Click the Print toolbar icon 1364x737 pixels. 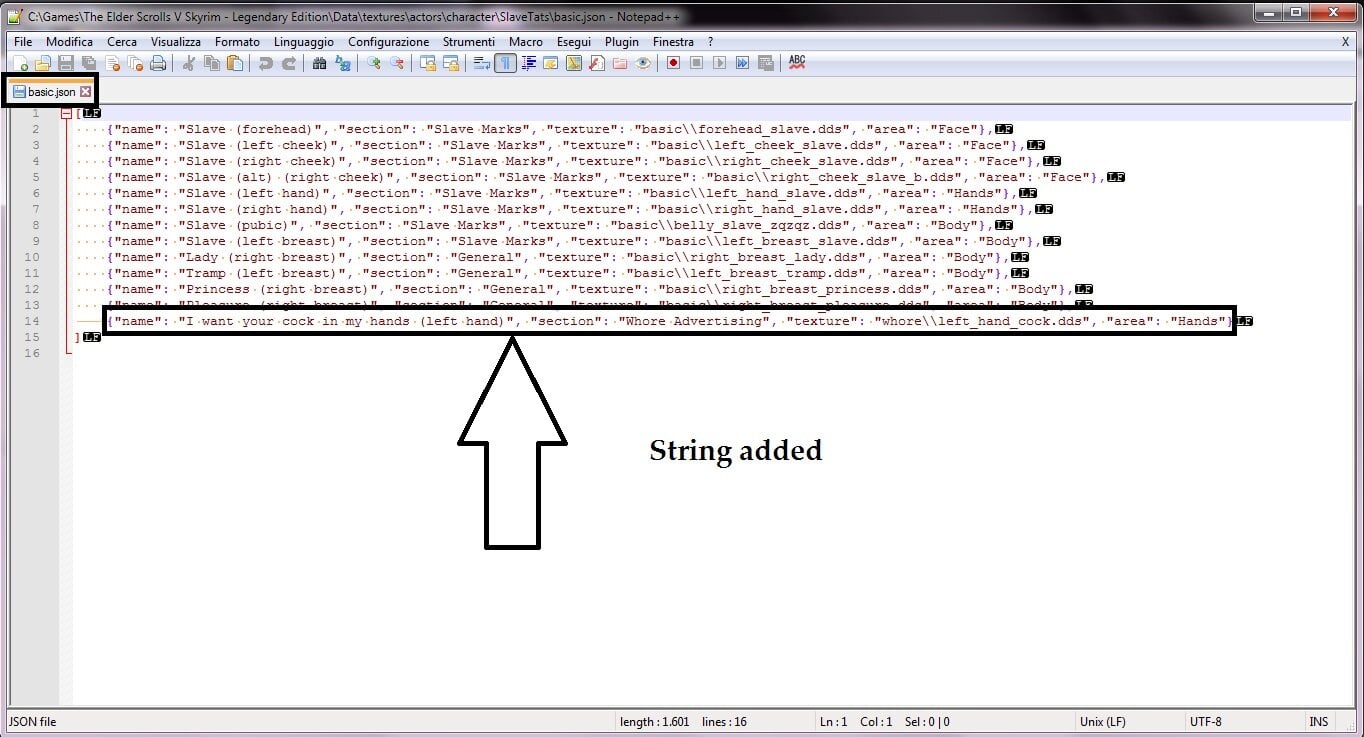click(158, 63)
